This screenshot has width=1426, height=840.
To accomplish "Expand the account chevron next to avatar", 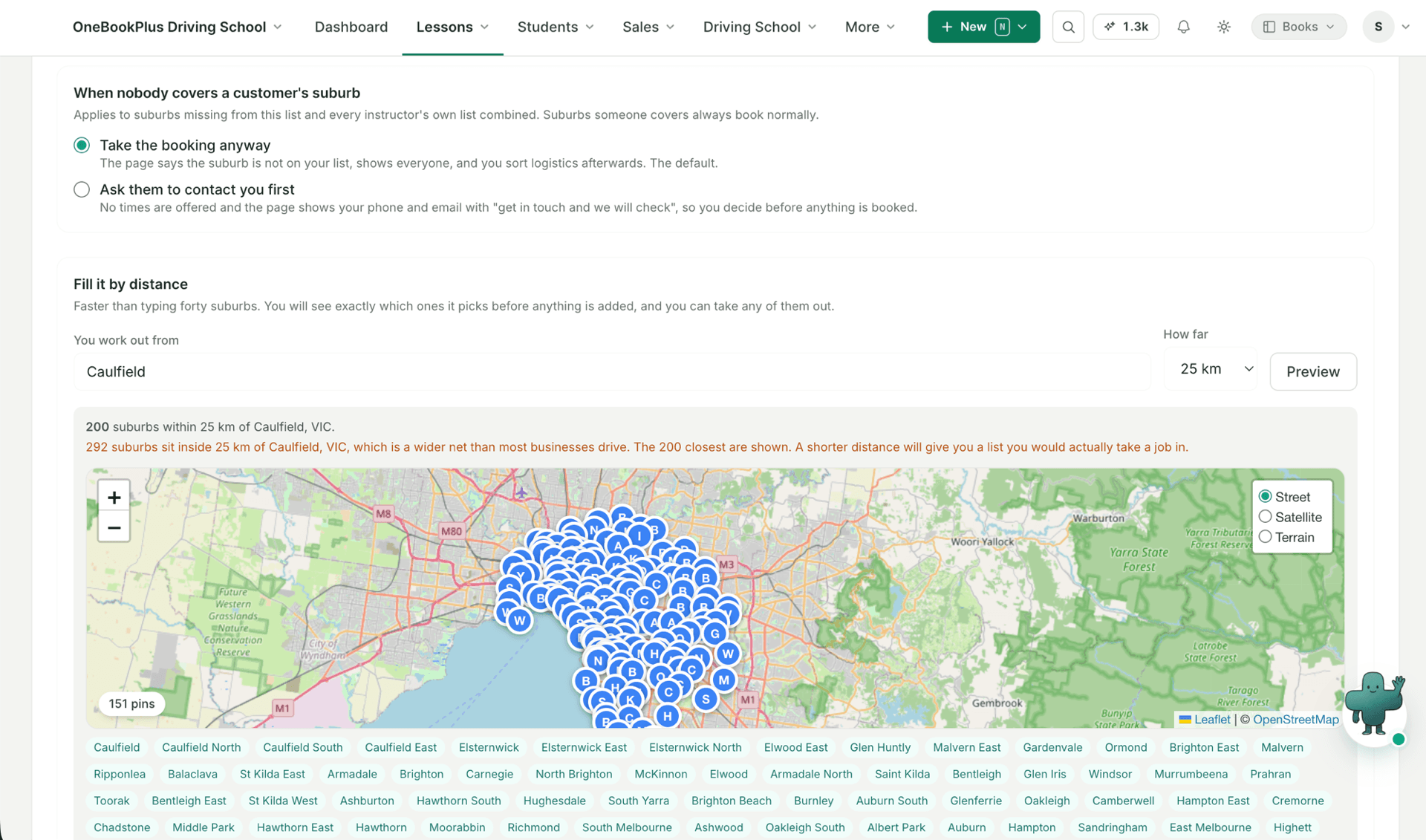I will [x=1405, y=27].
